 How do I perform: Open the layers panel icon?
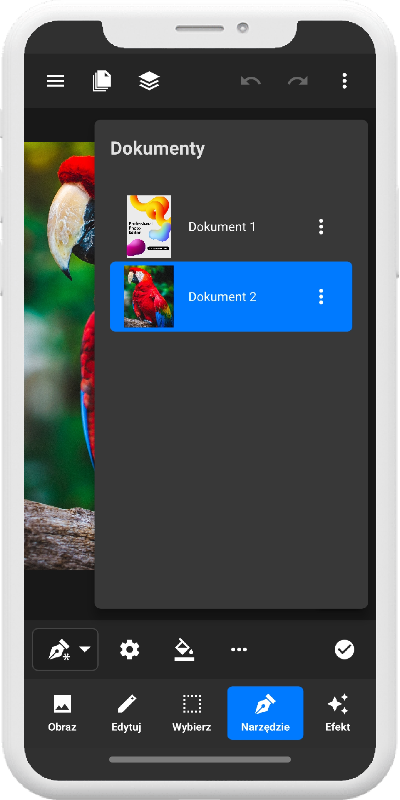click(x=149, y=81)
